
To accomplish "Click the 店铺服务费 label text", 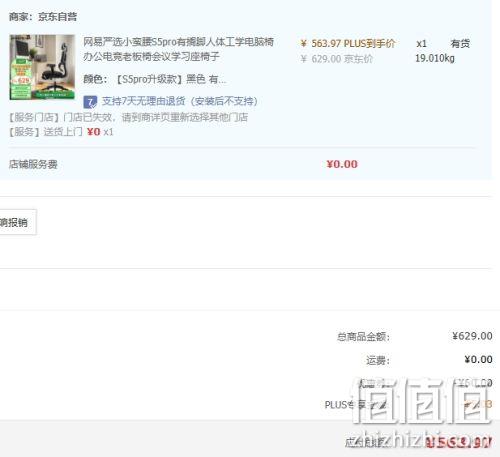I will click(x=33, y=164).
